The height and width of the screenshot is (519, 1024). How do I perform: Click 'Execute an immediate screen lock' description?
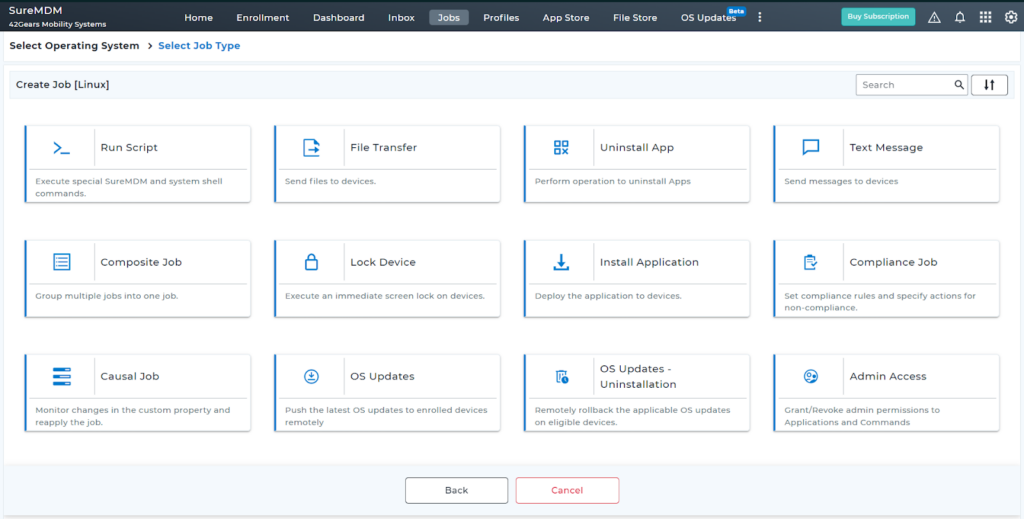tap(385, 296)
